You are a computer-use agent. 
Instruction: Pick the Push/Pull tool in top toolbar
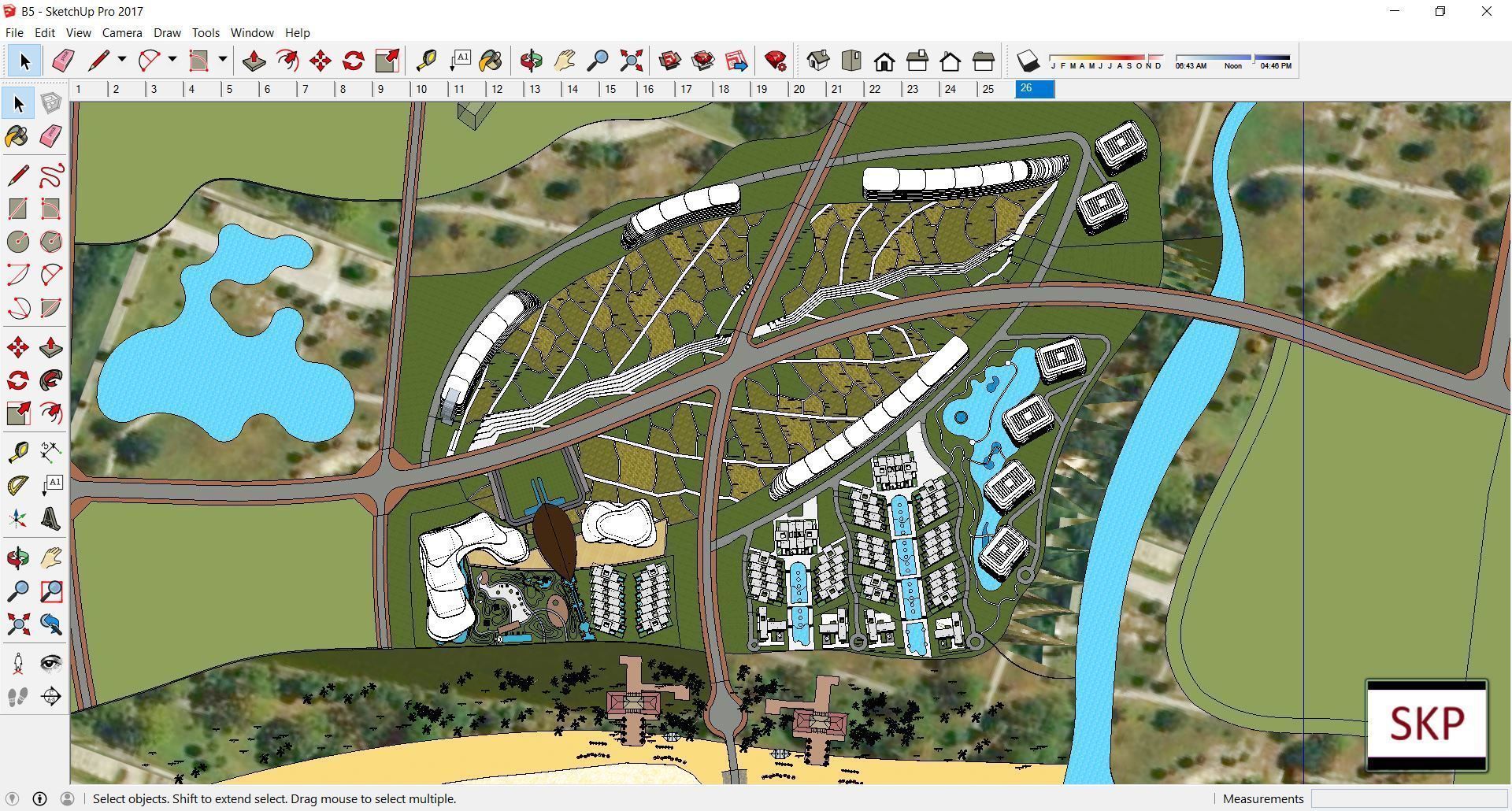[254, 61]
